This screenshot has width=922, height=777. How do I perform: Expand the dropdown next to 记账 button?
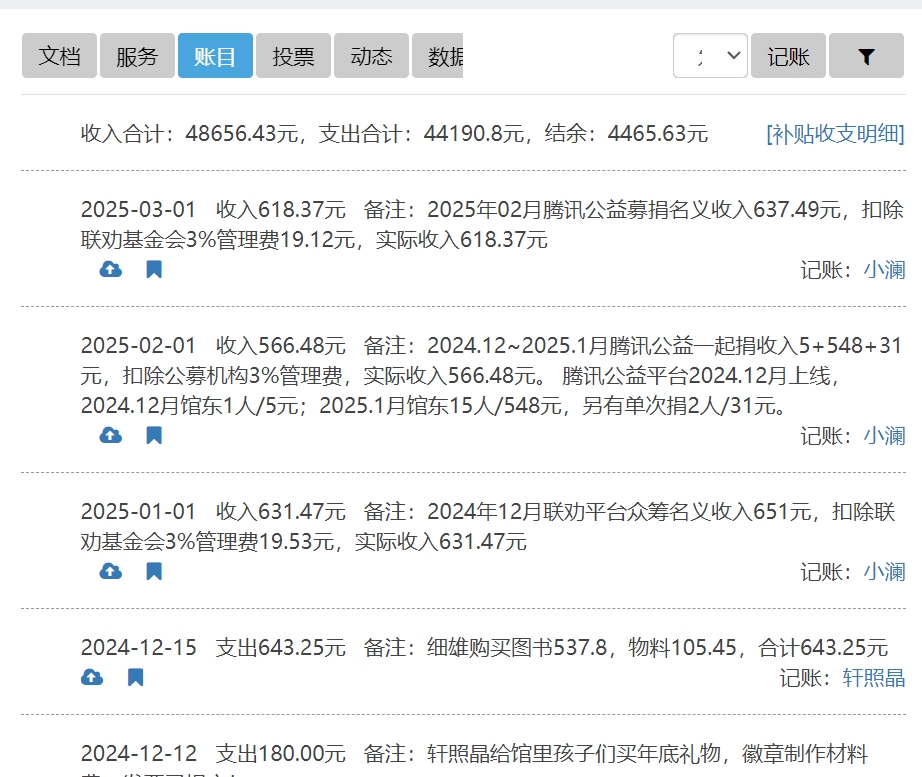710,56
